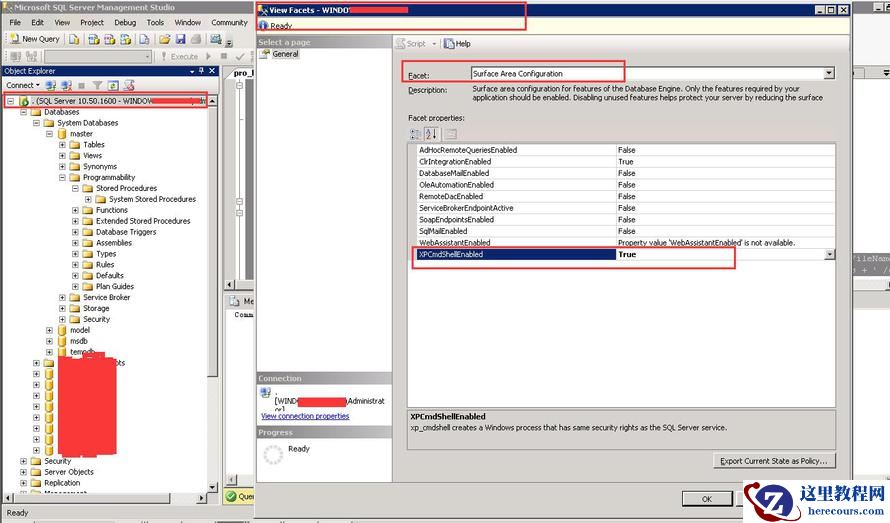Viewport: 890px width, 523px height.
Task: Open the View connection properties link
Action: [x=305, y=416]
